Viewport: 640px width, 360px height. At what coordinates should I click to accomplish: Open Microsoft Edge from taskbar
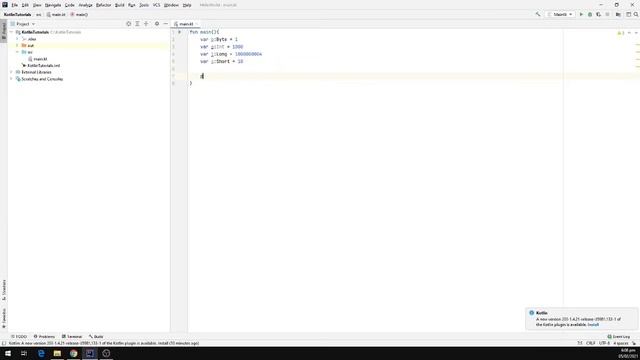(x=41, y=353)
